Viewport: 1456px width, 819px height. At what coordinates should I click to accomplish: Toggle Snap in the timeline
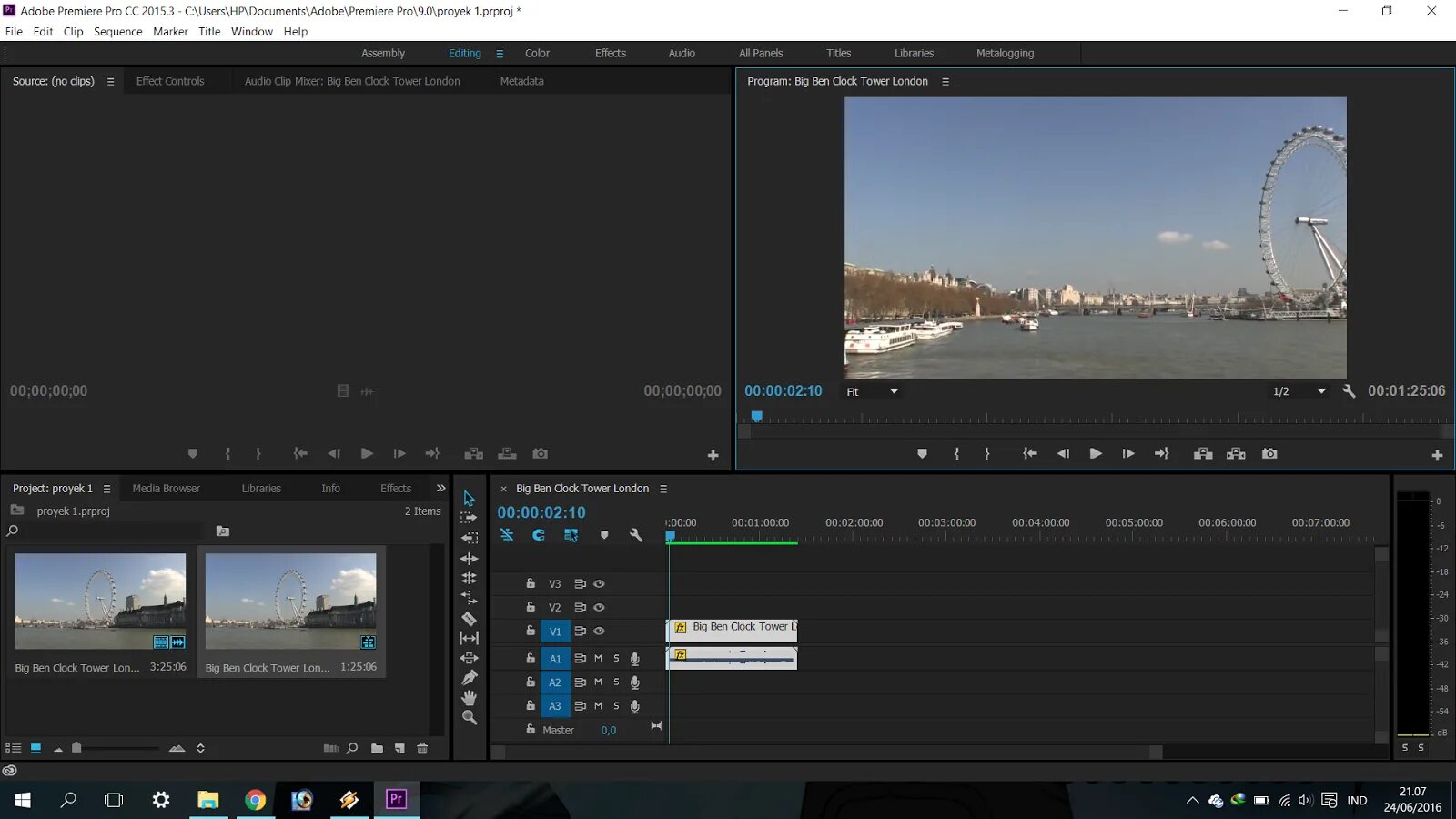pyautogui.click(x=539, y=535)
